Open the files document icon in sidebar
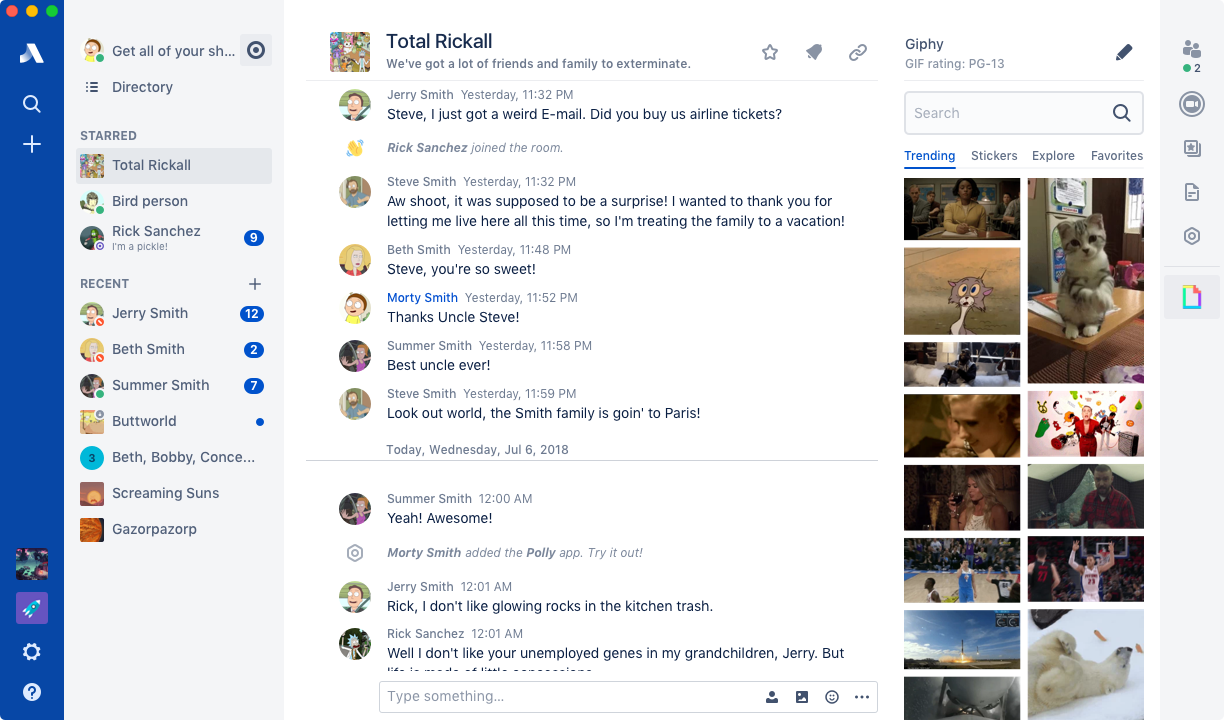 tap(1191, 192)
